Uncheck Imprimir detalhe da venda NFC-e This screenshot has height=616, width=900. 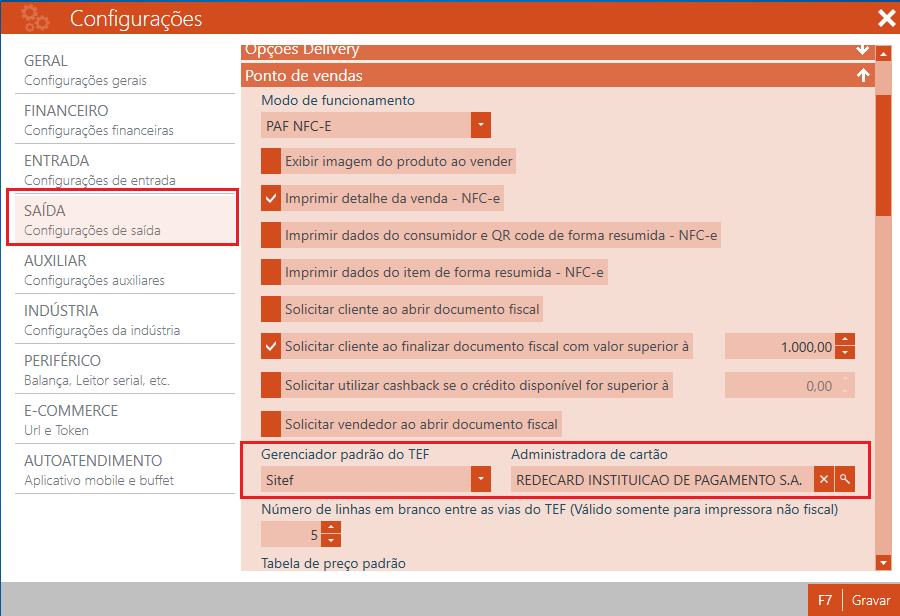[x=271, y=198]
